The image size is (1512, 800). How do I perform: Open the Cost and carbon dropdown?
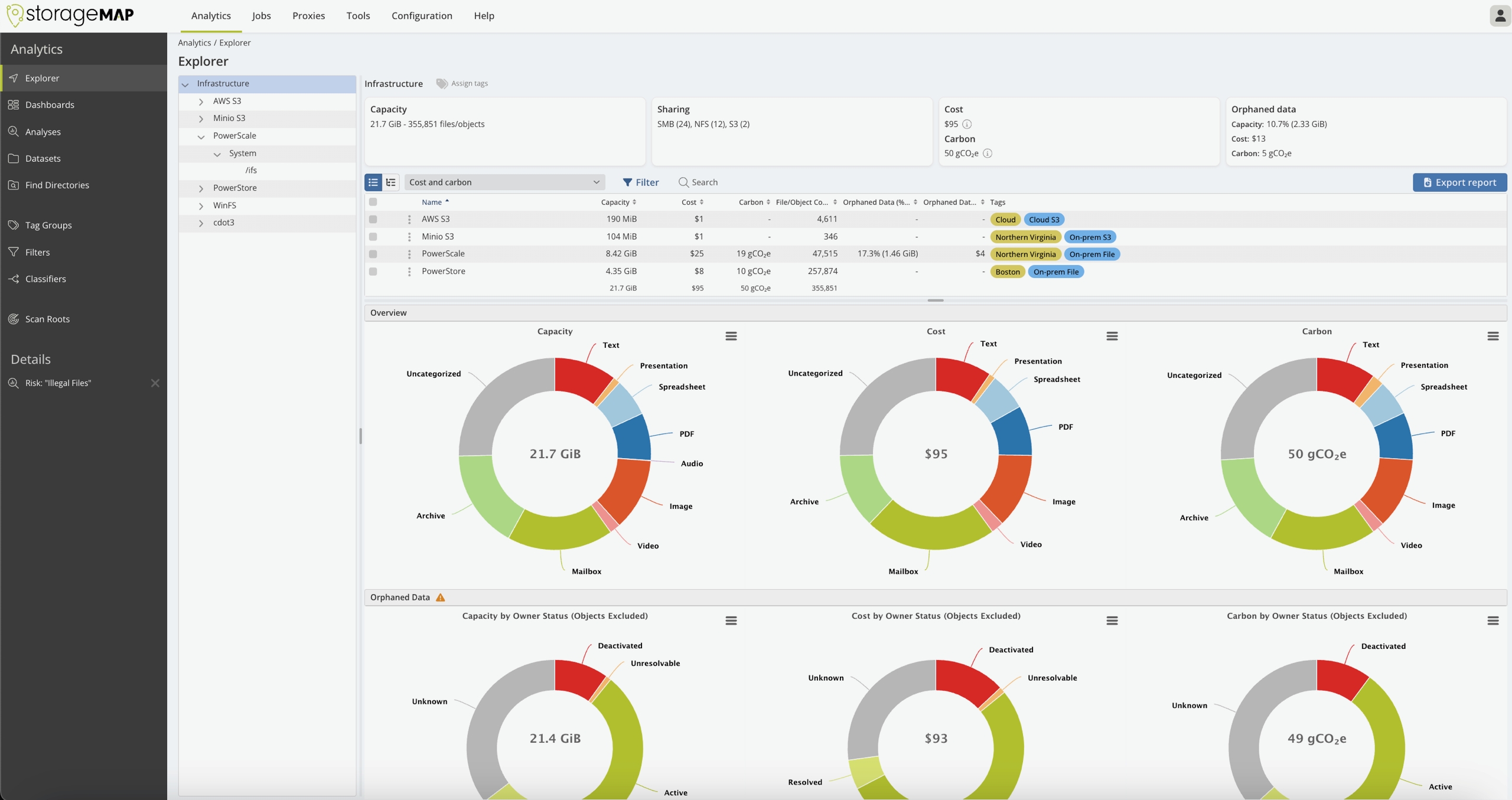[x=504, y=182]
